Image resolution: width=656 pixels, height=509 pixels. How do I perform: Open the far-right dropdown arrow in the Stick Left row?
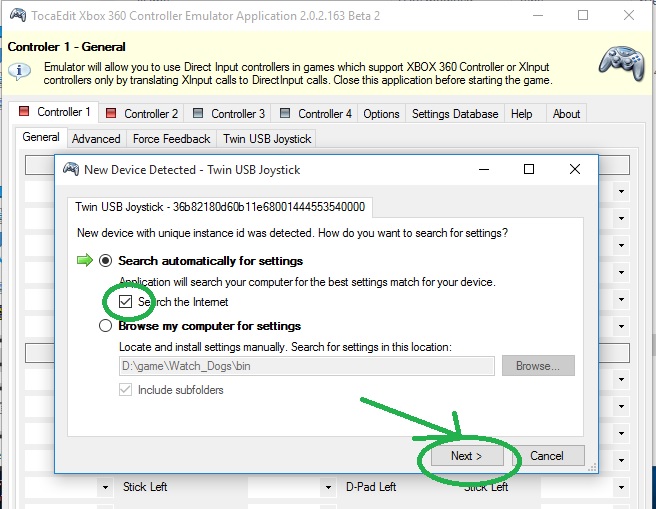621,487
